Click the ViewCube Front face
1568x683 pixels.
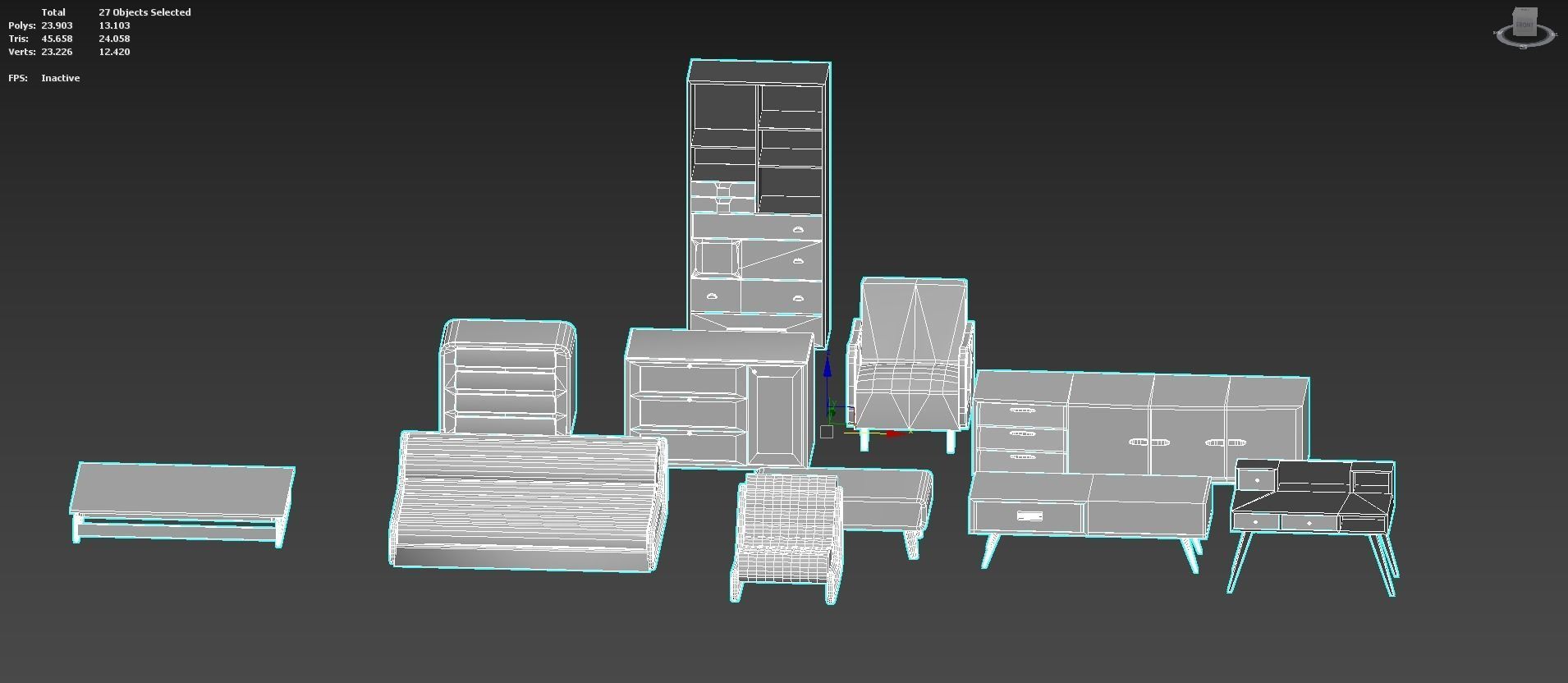pyautogui.click(x=1525, y=24)
